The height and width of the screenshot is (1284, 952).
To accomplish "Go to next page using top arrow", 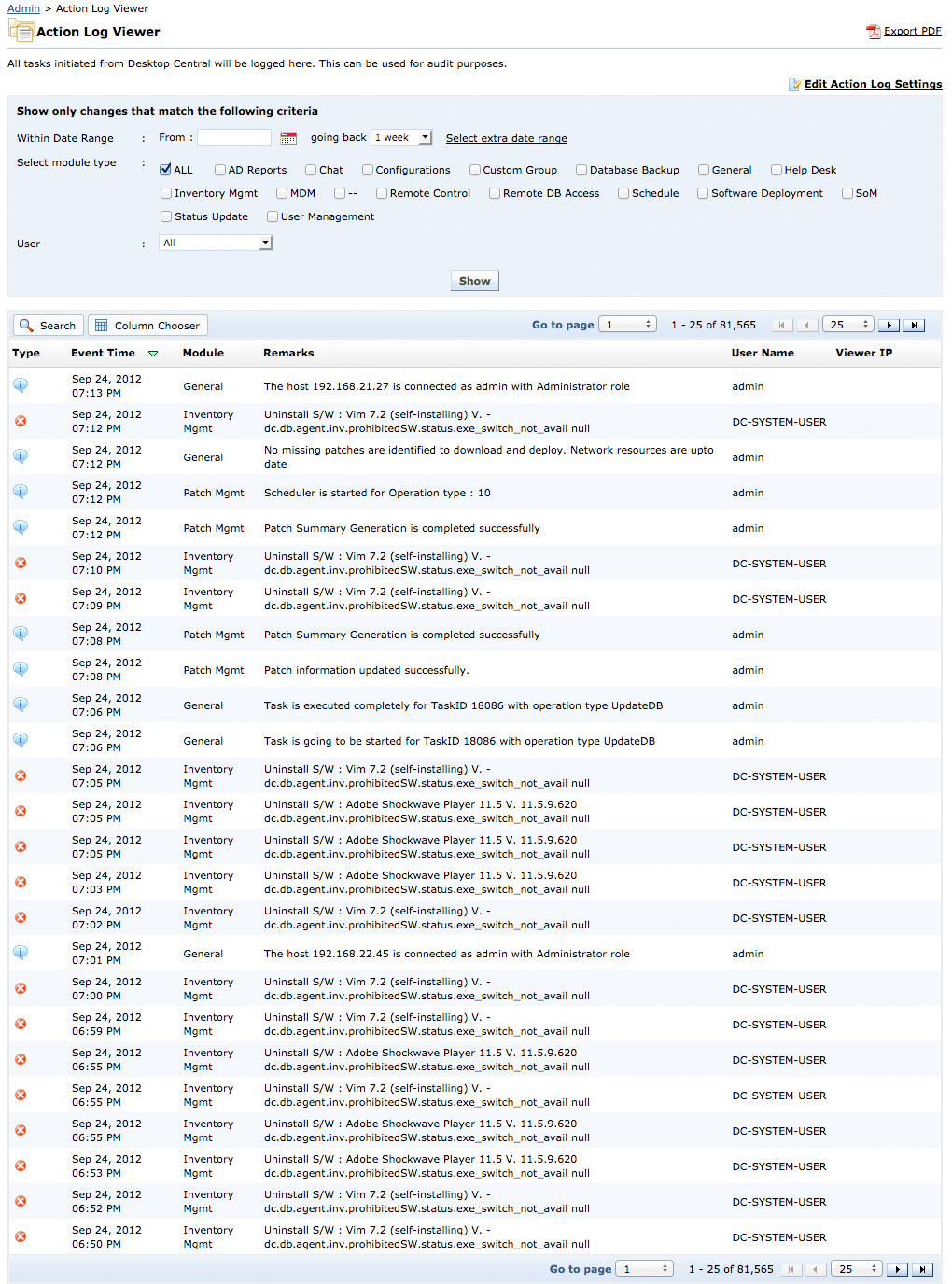I will 889,326.
